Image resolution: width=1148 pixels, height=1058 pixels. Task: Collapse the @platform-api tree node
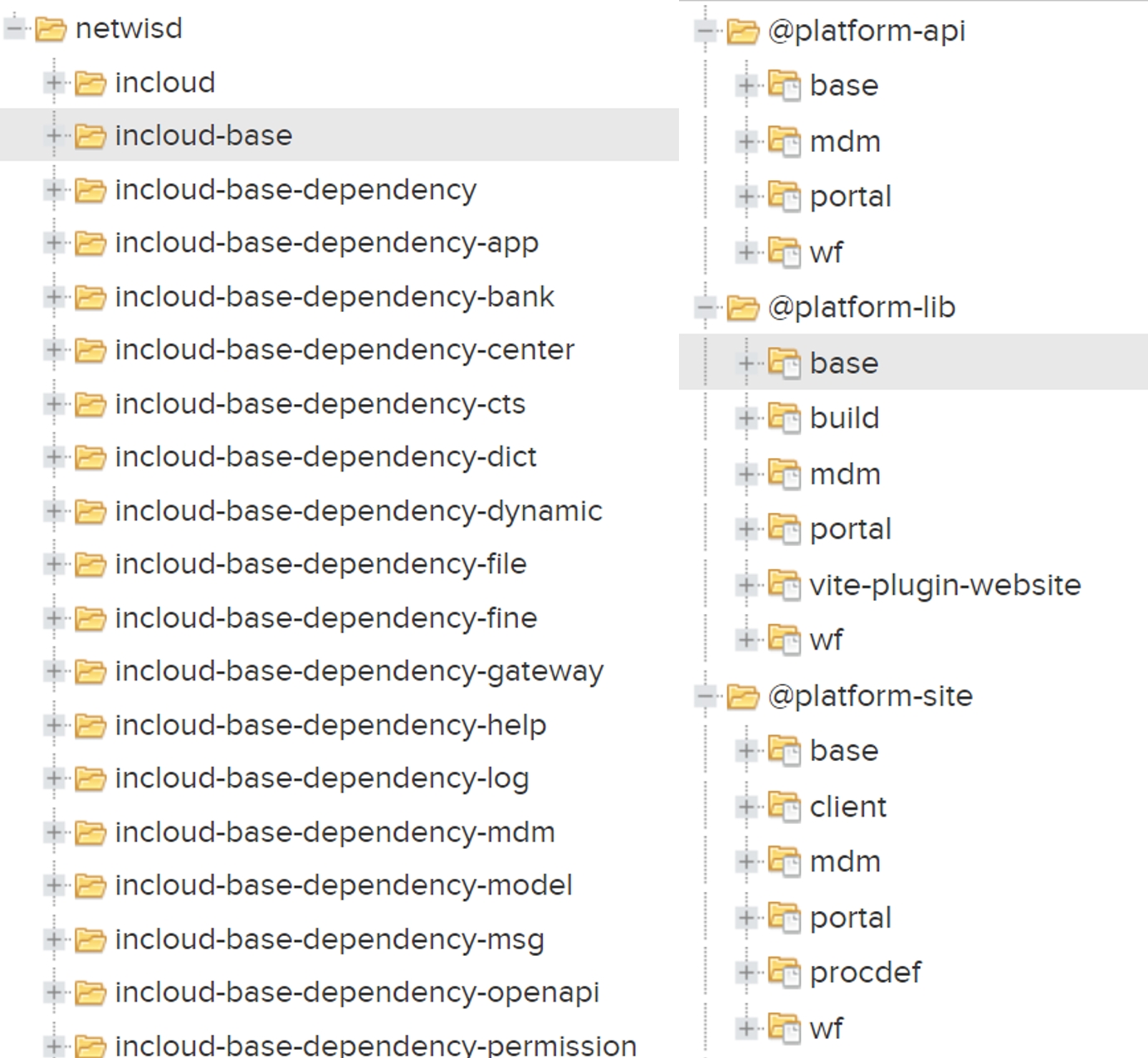(x=706, y=32)
